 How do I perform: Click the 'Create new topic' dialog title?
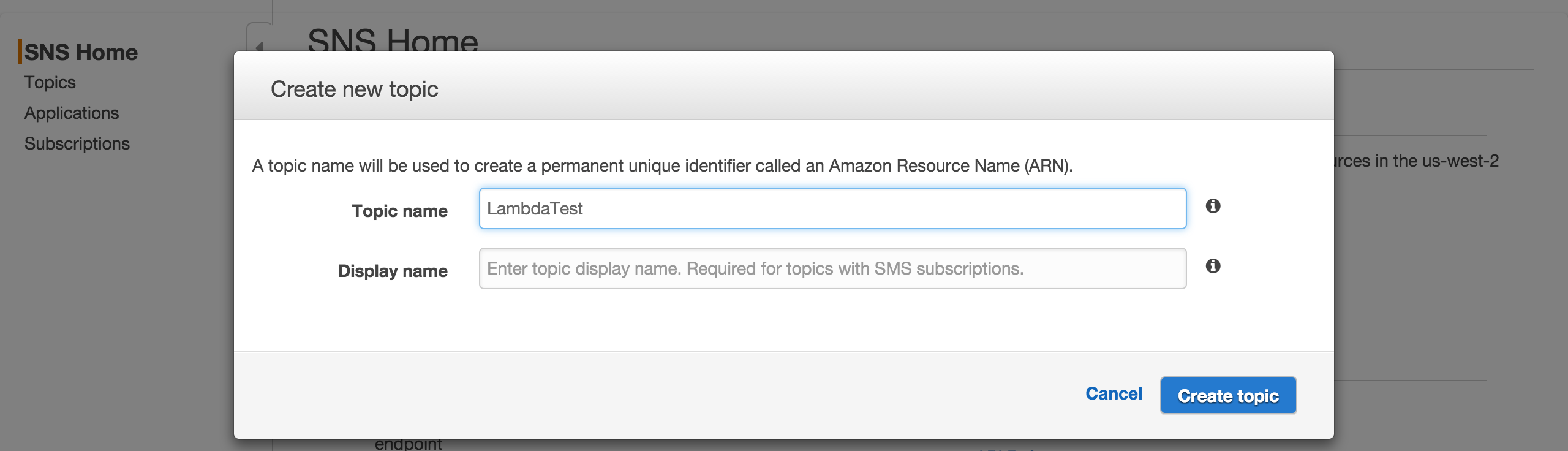pyautogui.click(x=355, y=89)
